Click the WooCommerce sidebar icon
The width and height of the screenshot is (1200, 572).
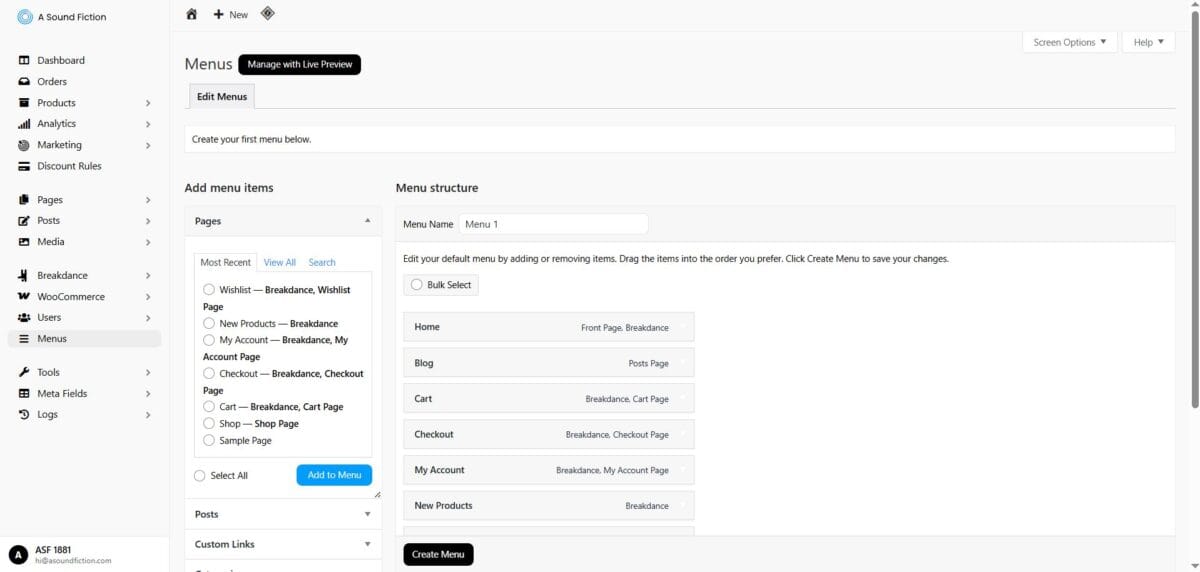pyautogui.click(x=24, y=297)
